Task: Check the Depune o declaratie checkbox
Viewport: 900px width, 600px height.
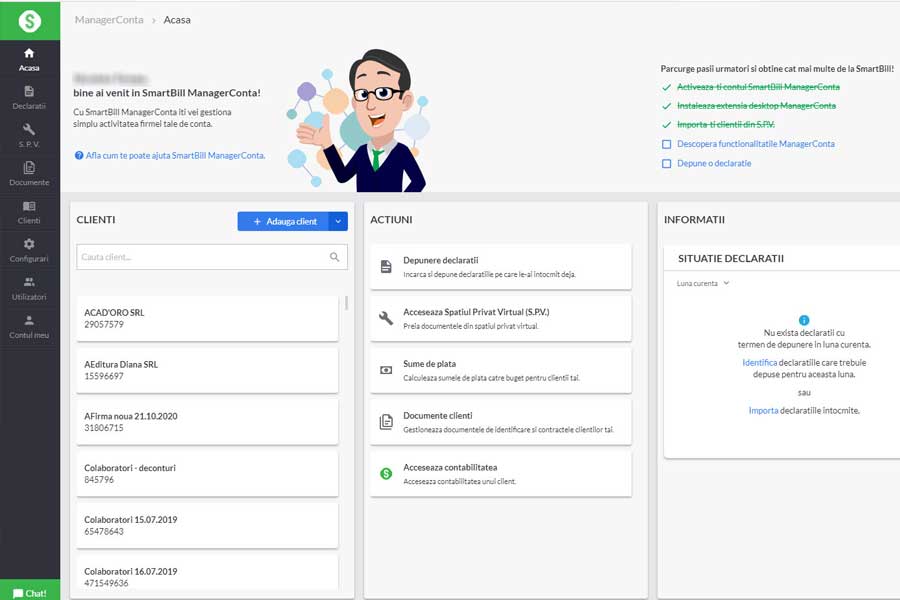Action: click(667, 163)
